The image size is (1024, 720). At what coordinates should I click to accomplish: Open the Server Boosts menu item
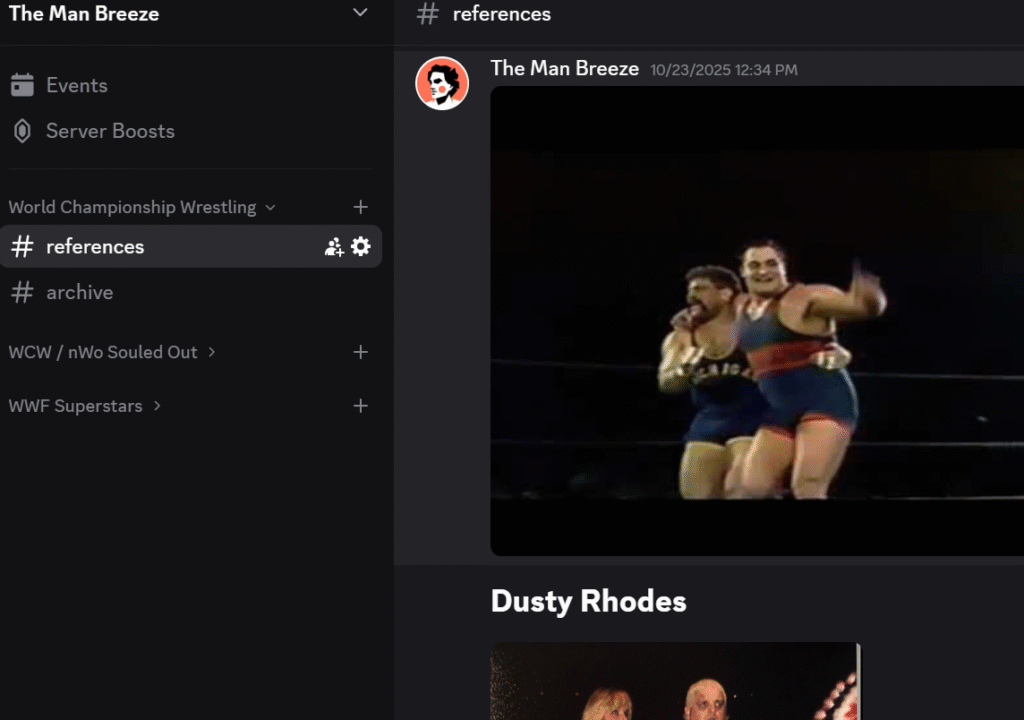110,131
